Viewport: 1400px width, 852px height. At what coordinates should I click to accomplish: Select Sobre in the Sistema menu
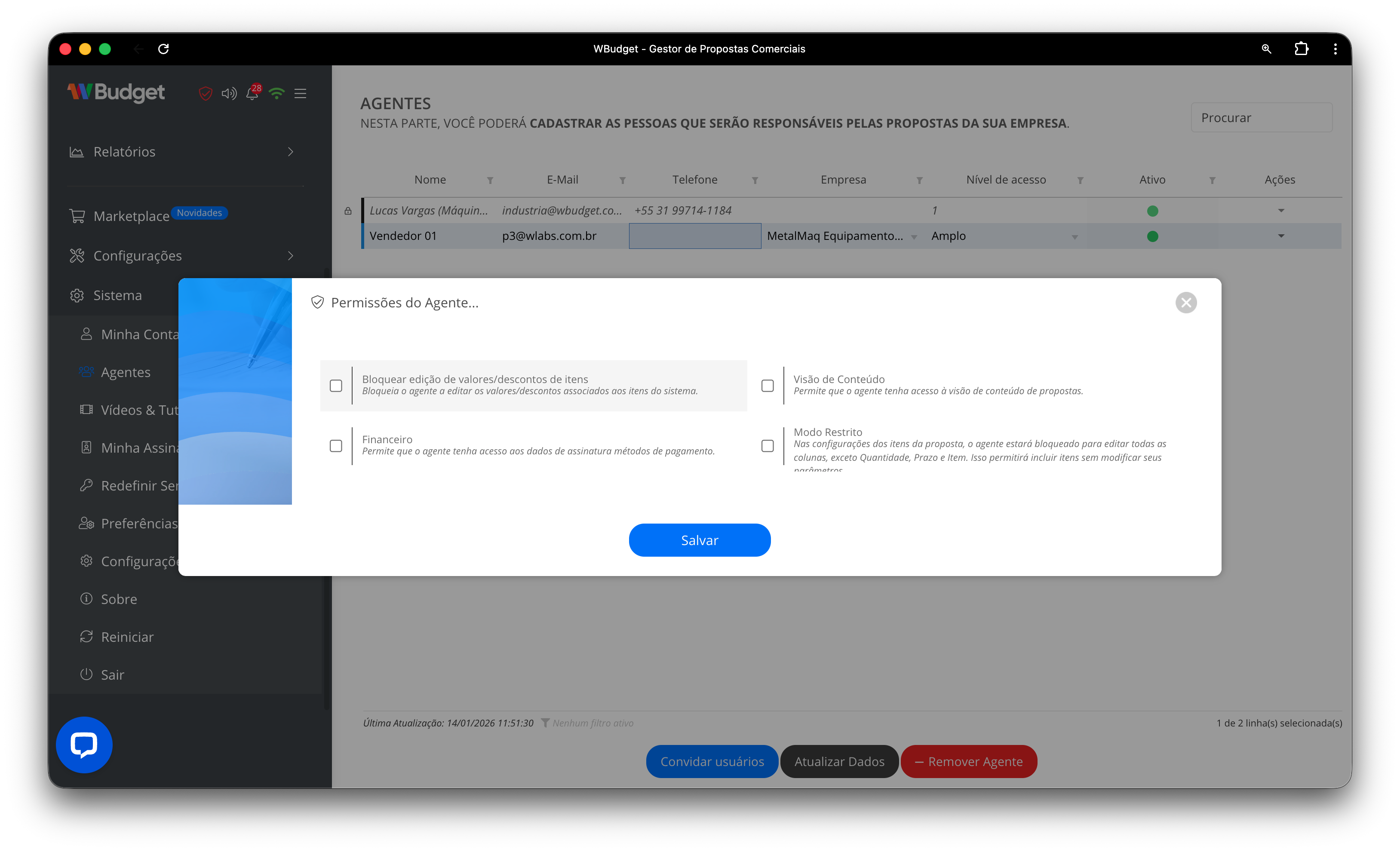click(119, 599)
